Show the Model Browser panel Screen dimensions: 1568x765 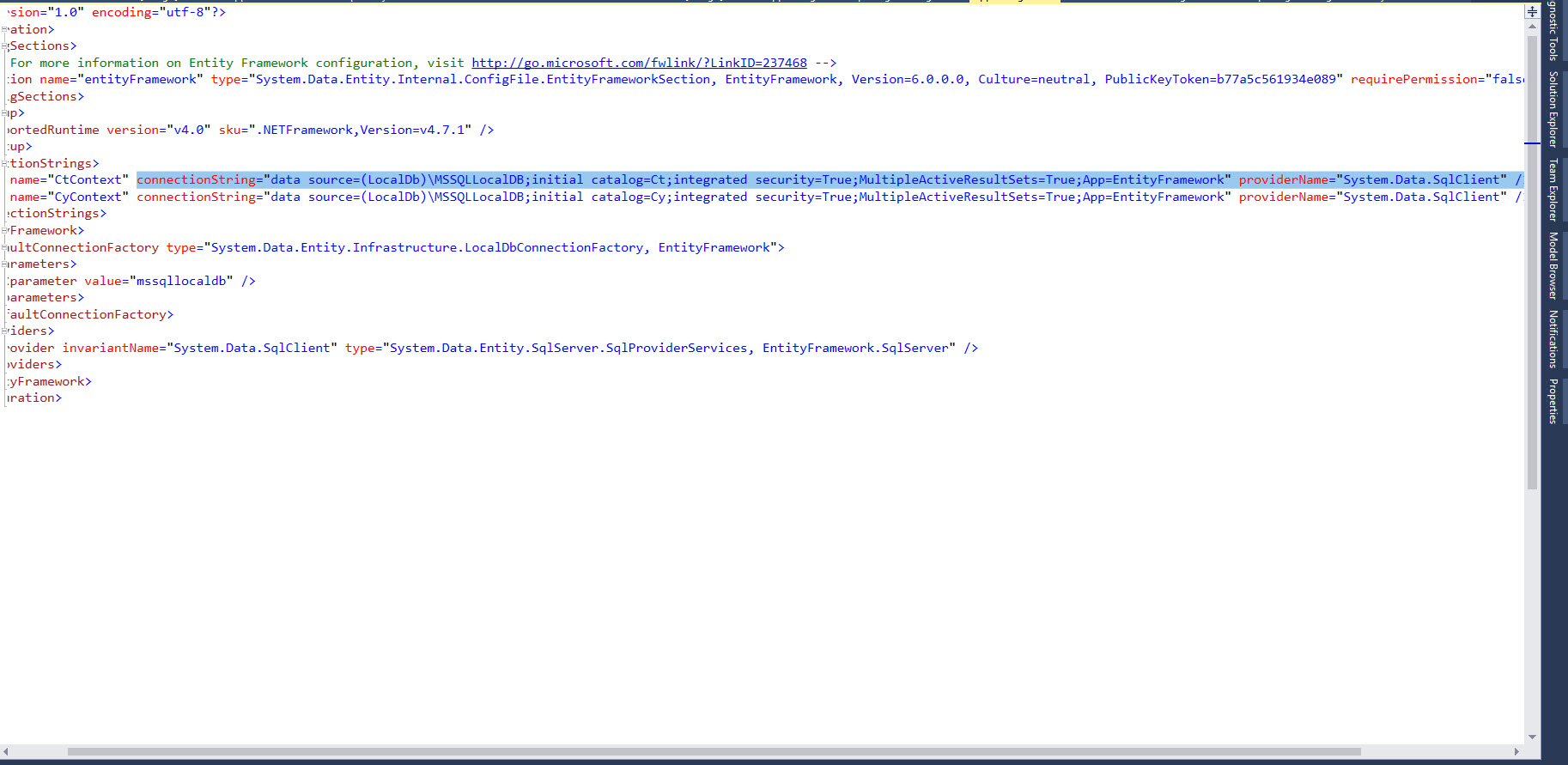[x=1553, y=265]
